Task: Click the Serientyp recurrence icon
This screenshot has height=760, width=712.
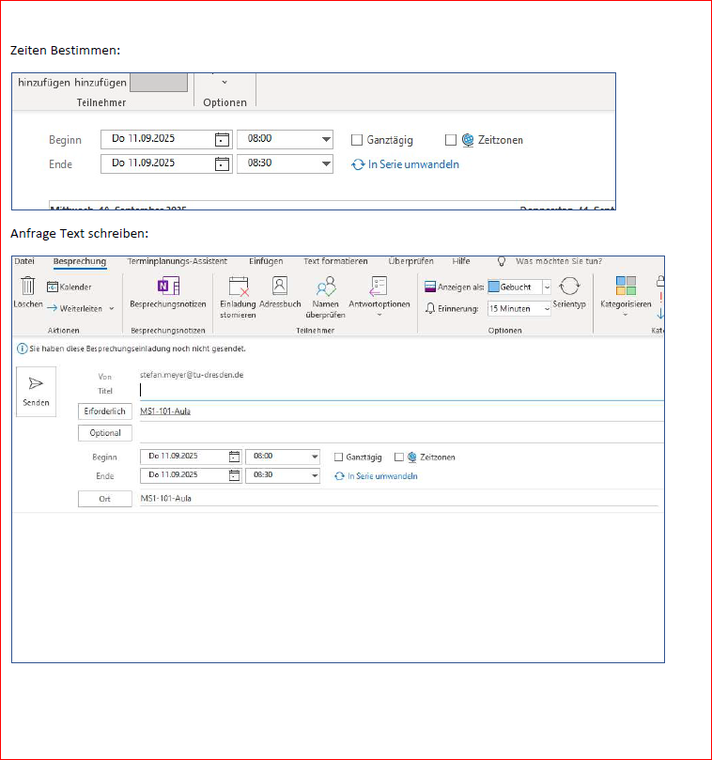Action: click(x=569, y=287)
